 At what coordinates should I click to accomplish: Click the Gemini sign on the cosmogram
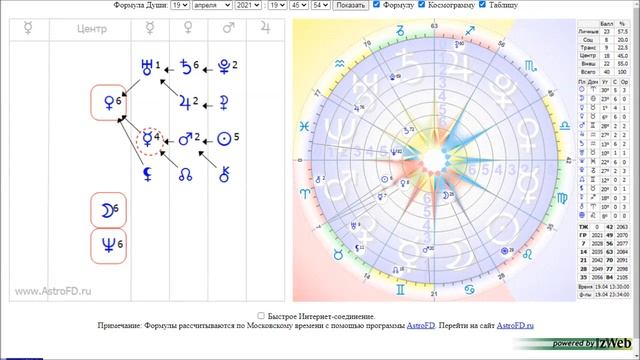400,289
